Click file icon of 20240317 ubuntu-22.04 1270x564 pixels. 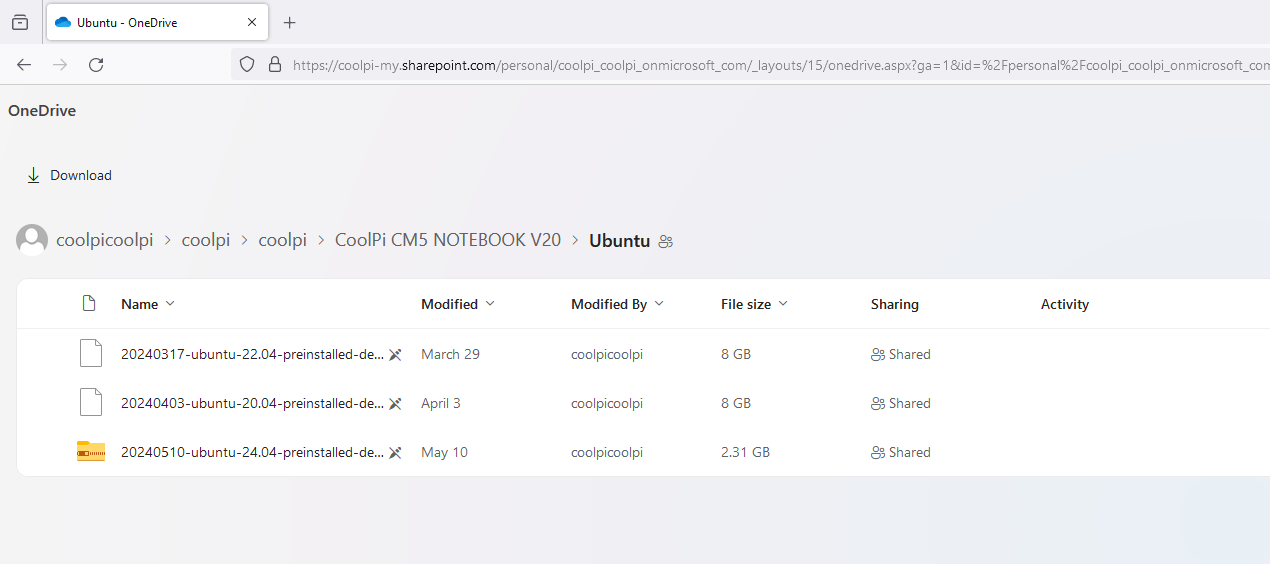point(91,354)
